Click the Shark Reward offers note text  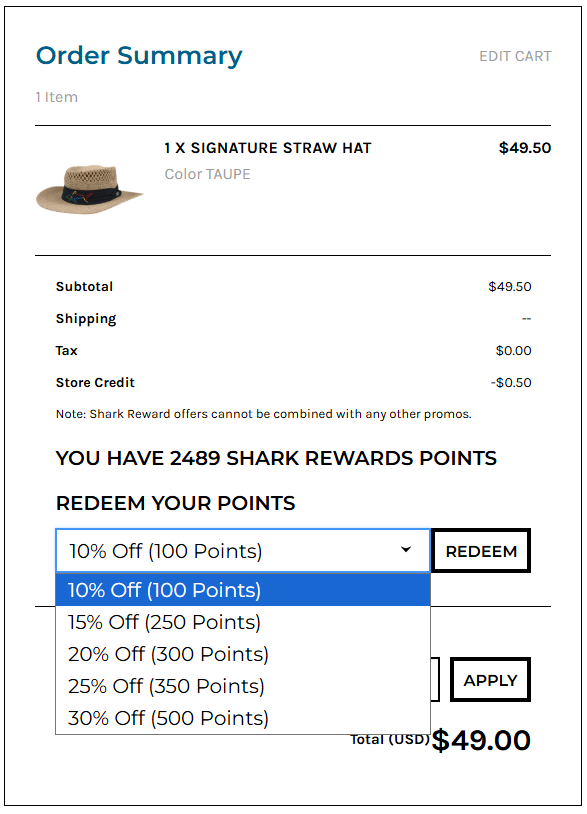click(x=264, y=414)
